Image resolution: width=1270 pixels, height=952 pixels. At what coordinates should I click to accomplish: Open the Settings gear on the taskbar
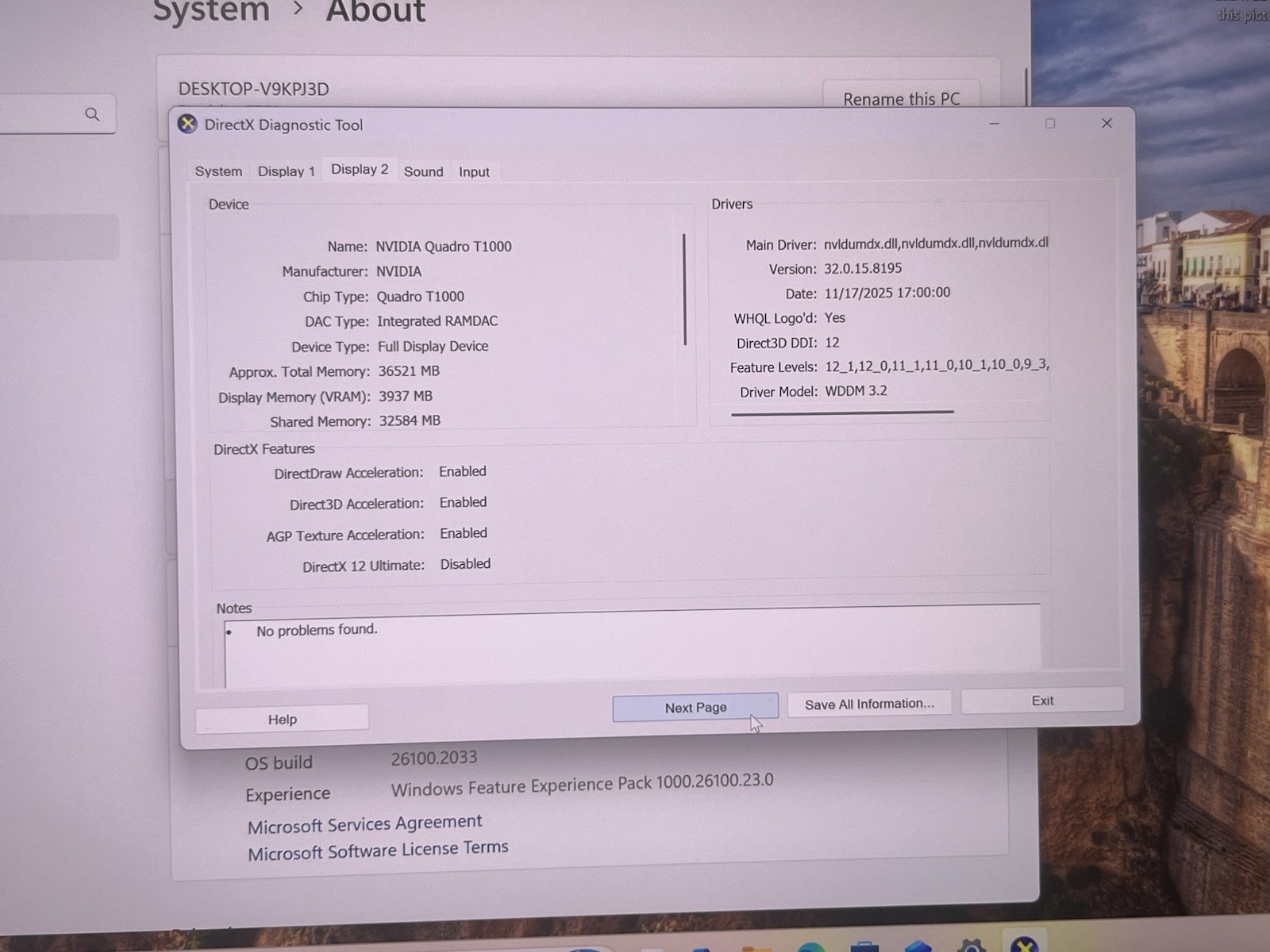click(972, 946)
